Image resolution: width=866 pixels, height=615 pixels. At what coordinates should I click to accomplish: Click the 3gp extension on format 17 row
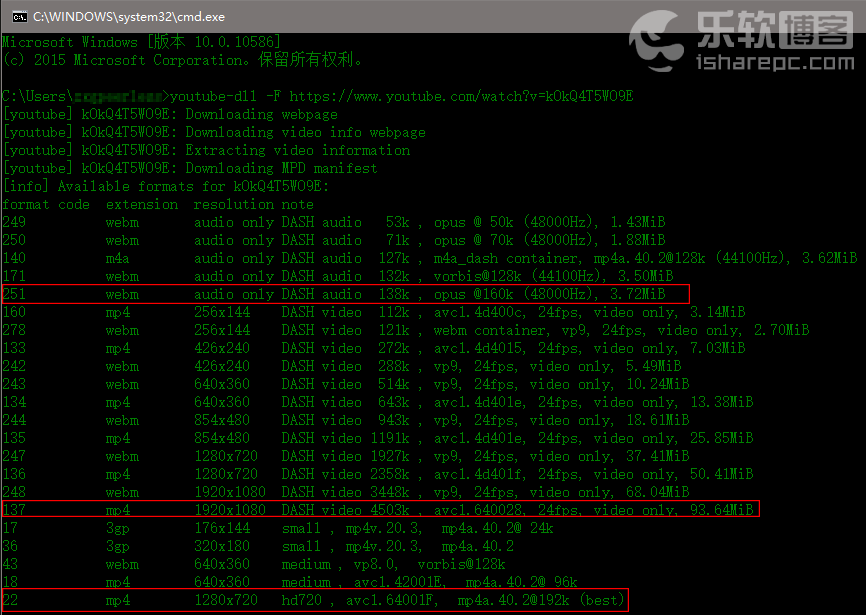(x=118, y=528)
